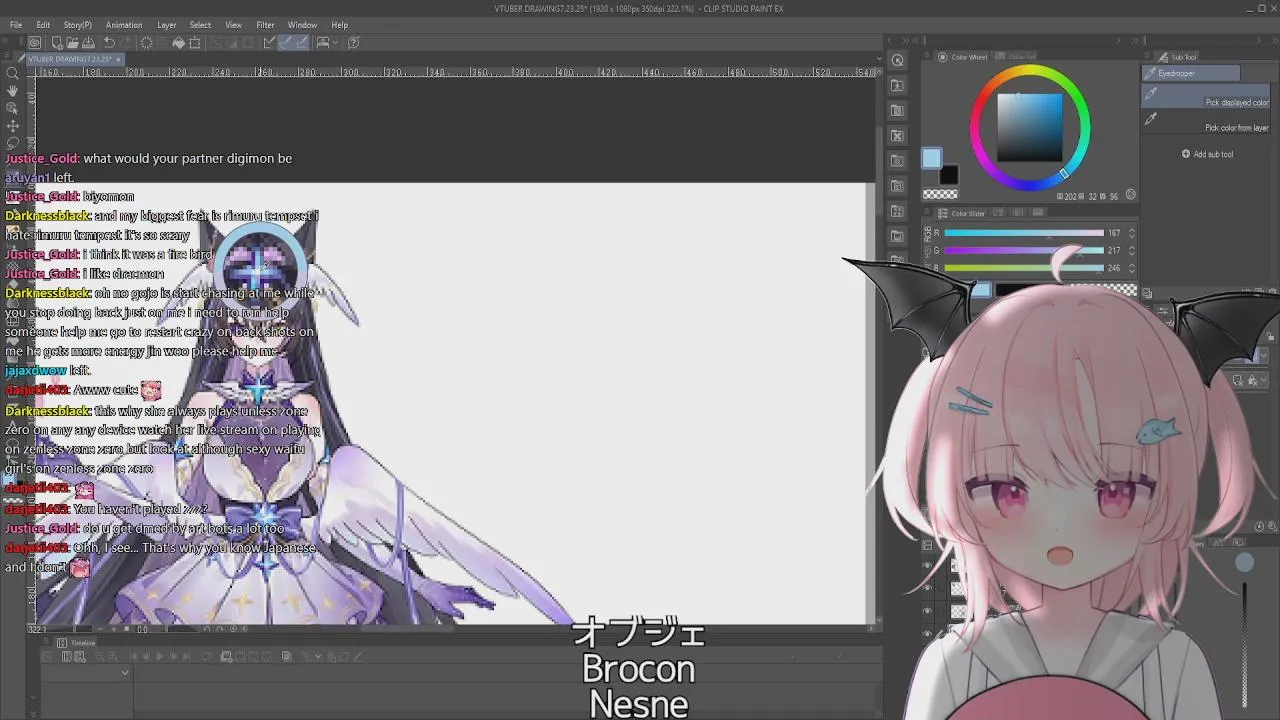Open Clip Studio launcher icon in command bar

click(34, 43)
